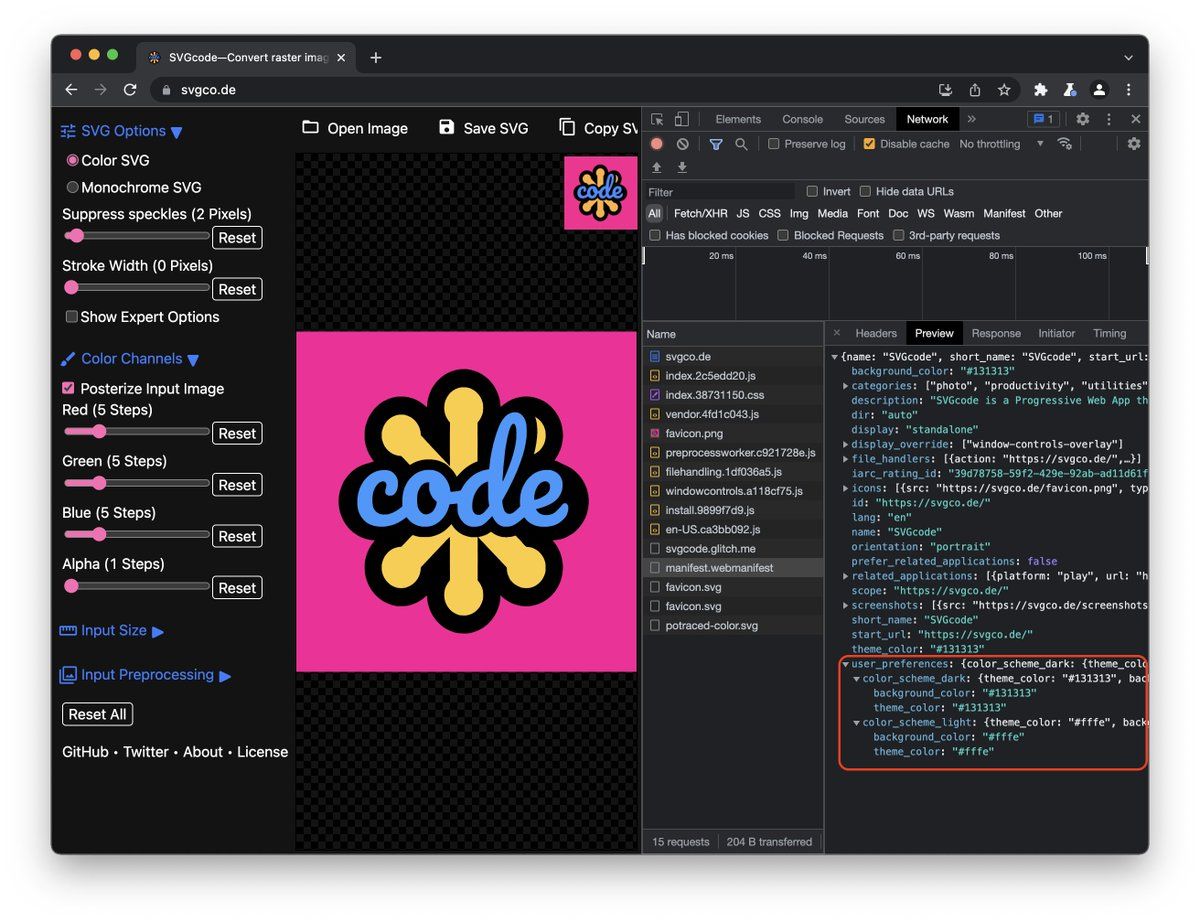The image size is (1200, 922).
Task: Select the Monochrome SVG radio option
Action: click(x=72, y=187)
